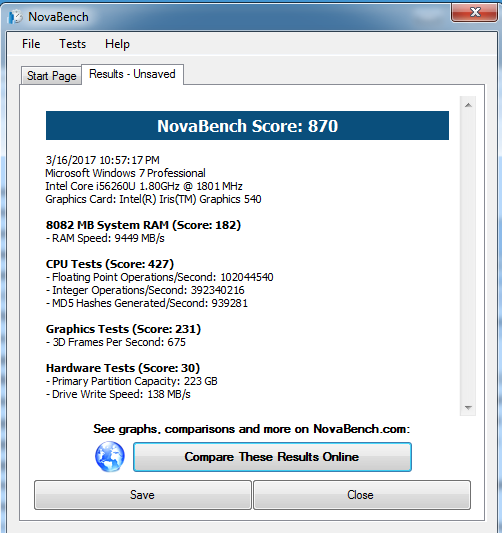Click the globe icon beside Compare button

[x=109, y=457]
